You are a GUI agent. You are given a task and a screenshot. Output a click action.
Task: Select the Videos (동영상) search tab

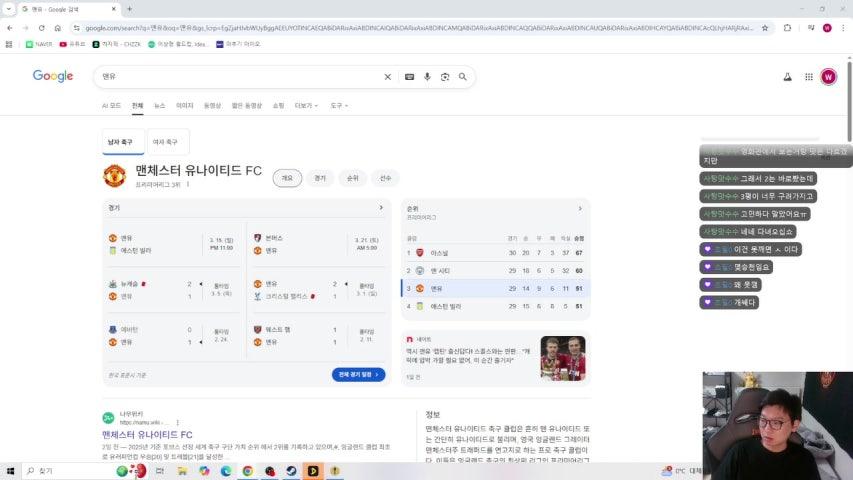point(212,106)
